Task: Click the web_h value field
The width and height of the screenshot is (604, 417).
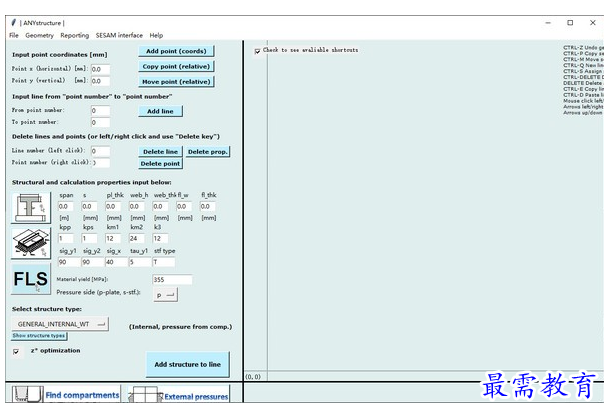Action: [x=136, y=207]
